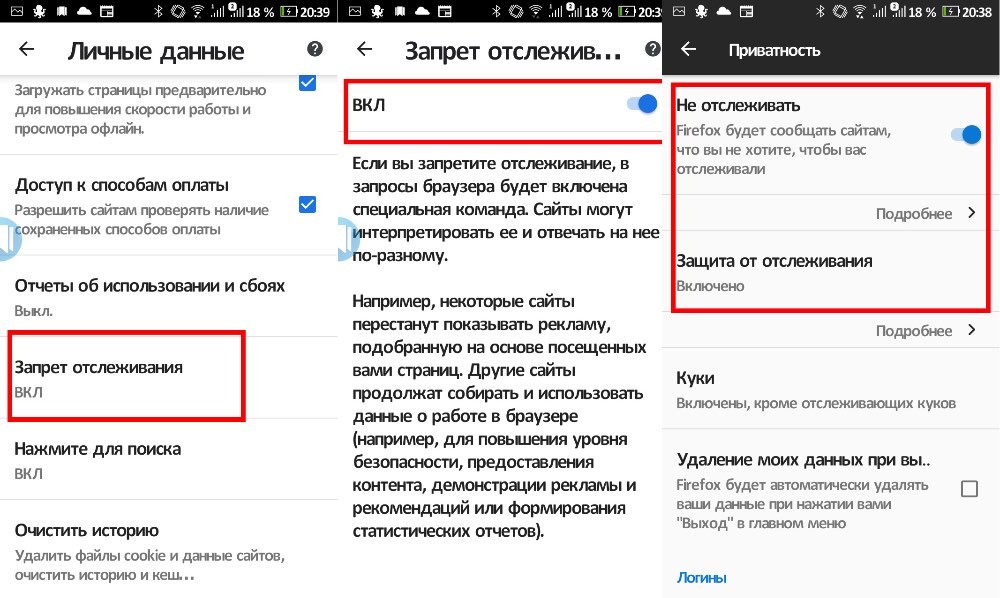The image size is (1000, 598).
Task: Open the "Защита от отслеживания" options
Action: (x=774, y=272)
